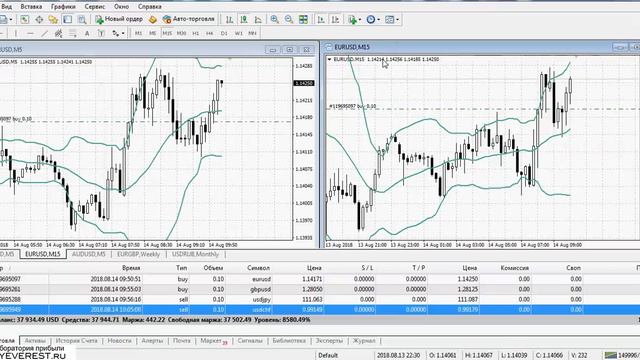640x360 pixels.
Task: Open the Новости terminal tab
Action: (x=120, y=341)
